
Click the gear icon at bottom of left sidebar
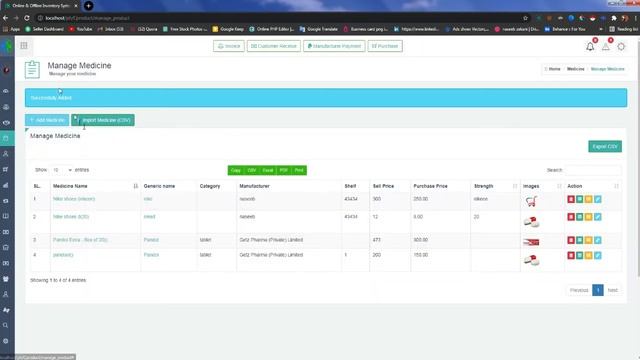pyautogui.click(x=6, y=341)
